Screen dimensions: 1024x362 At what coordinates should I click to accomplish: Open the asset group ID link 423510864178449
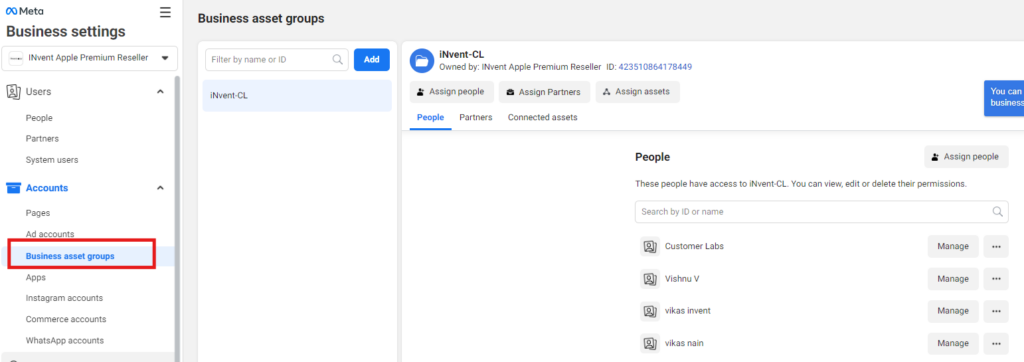pyautogui.click(x=655, y=67)
